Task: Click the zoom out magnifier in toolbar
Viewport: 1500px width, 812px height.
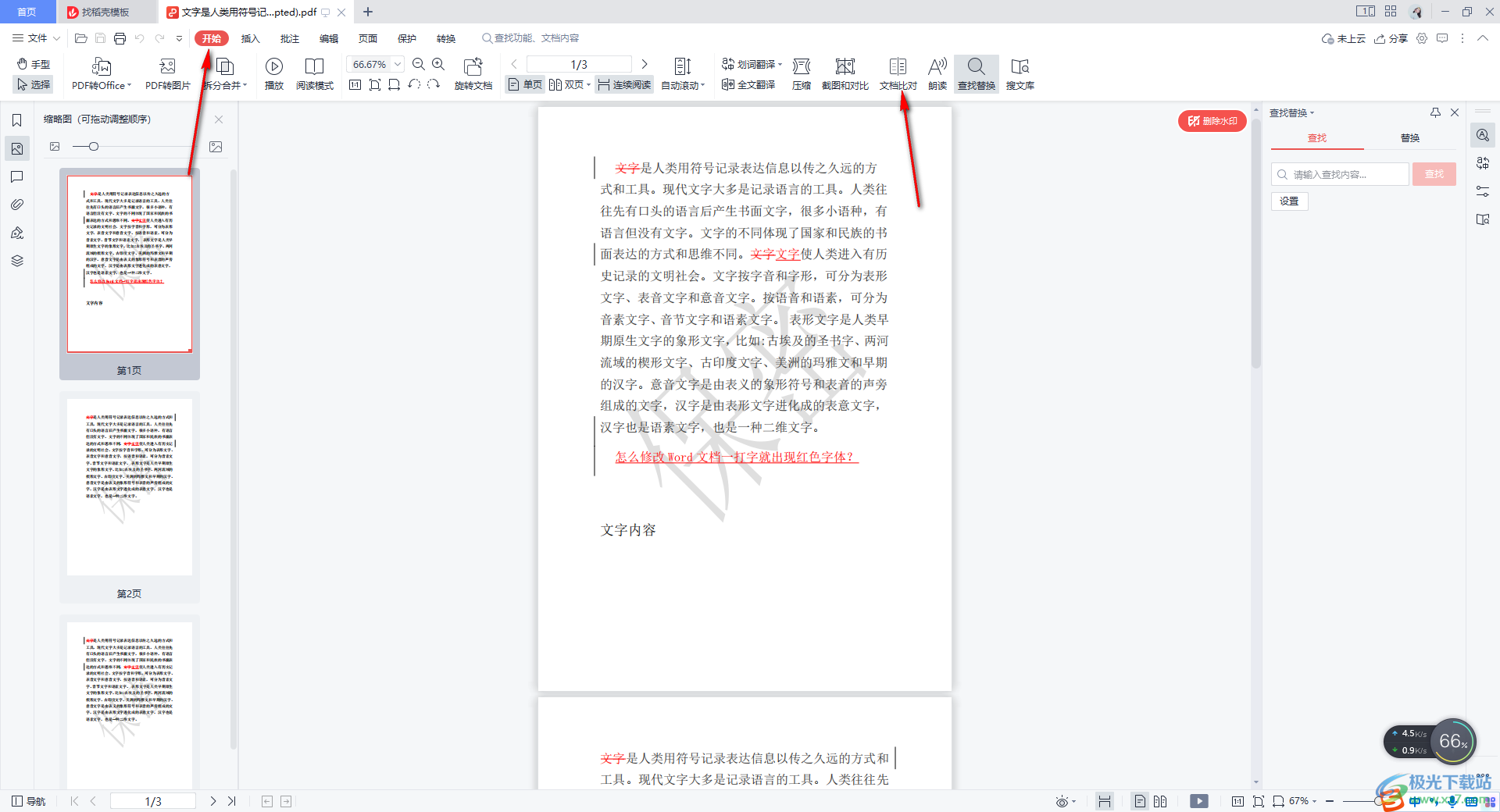Action: point(419,64)
